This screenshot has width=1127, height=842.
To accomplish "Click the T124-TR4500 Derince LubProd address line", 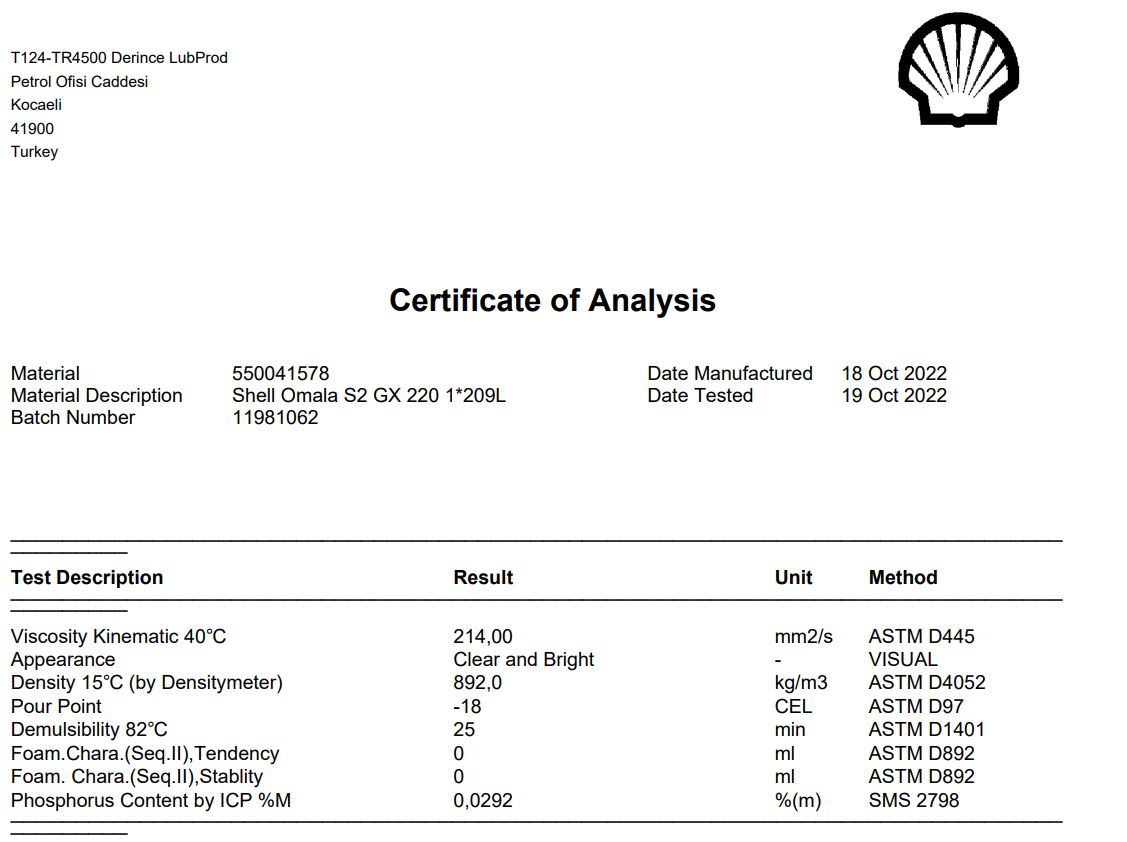I will coord(119,58).
